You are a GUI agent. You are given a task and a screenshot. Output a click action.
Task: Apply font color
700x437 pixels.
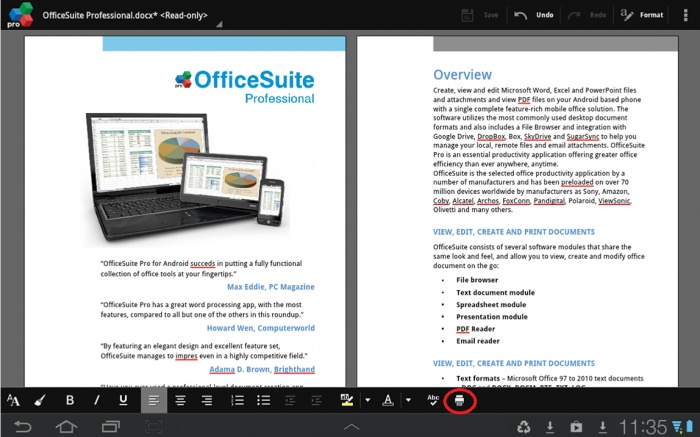(388, 400)
